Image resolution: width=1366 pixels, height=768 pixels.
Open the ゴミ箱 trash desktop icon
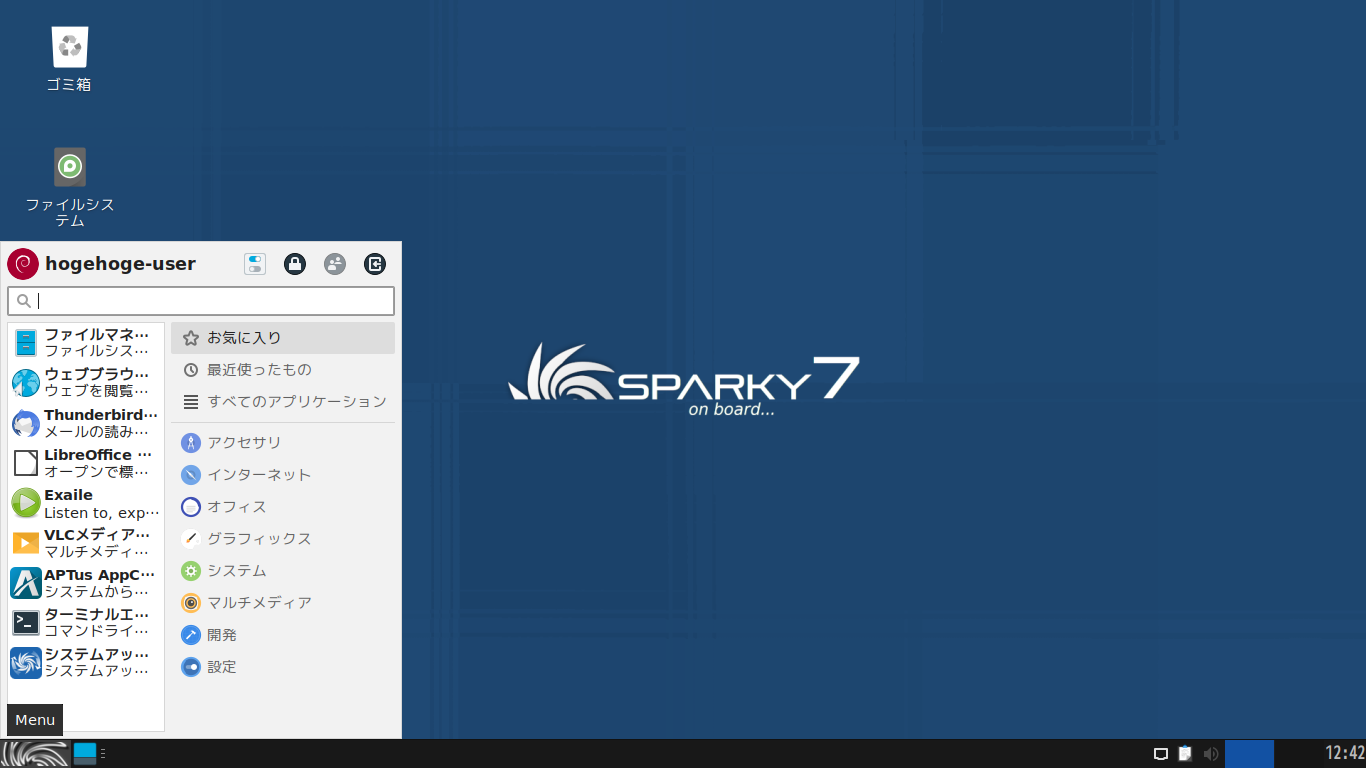(69, 59)
